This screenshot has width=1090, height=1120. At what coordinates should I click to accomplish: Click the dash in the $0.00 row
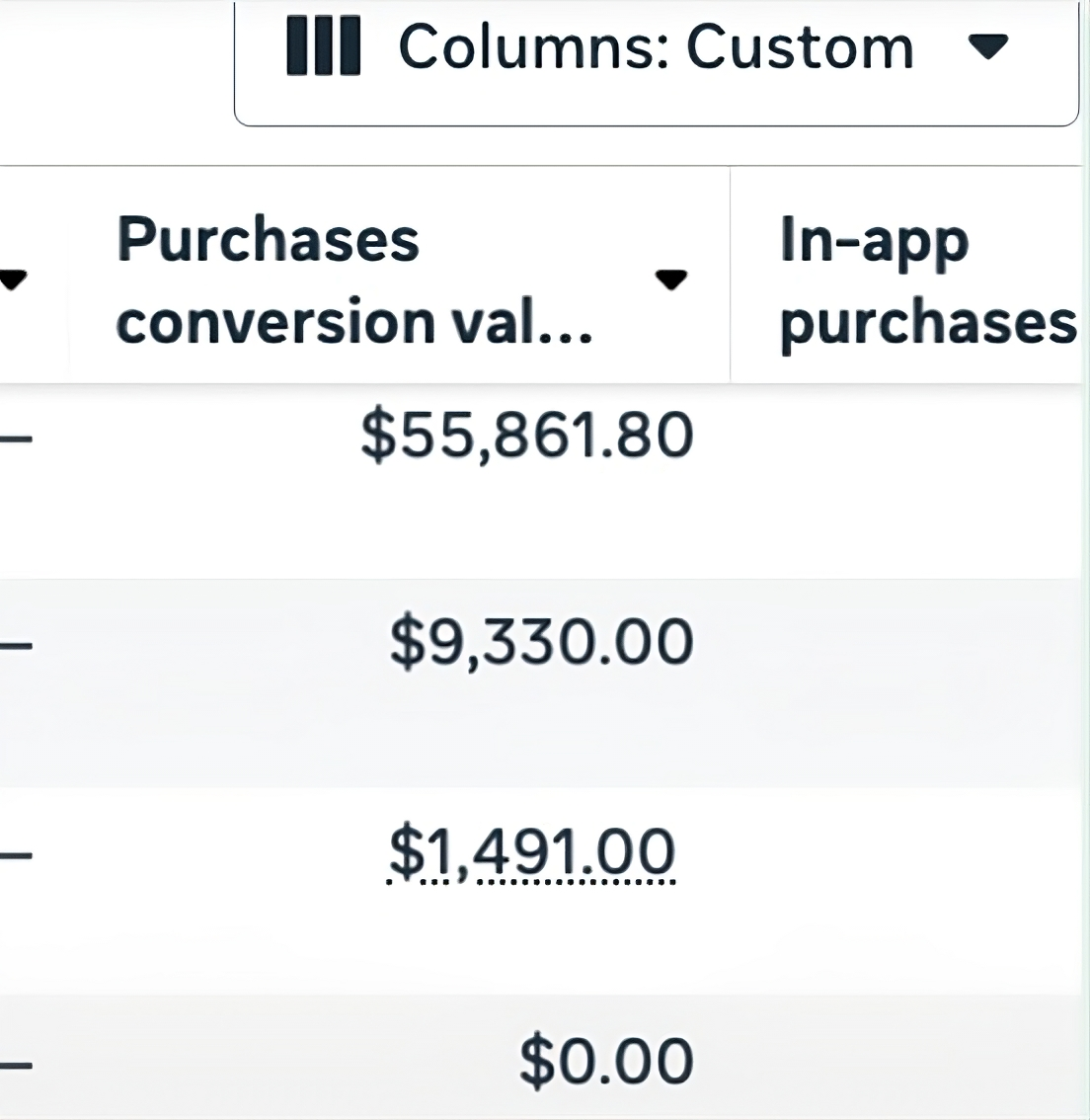pos(16,1065)
